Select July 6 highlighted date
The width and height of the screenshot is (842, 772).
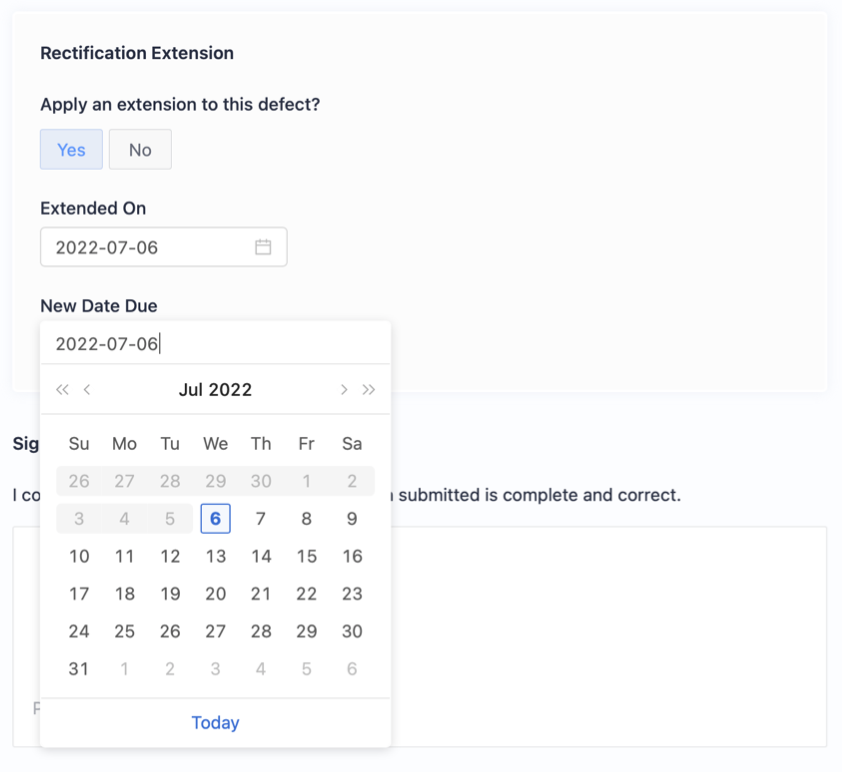point(215,519)
